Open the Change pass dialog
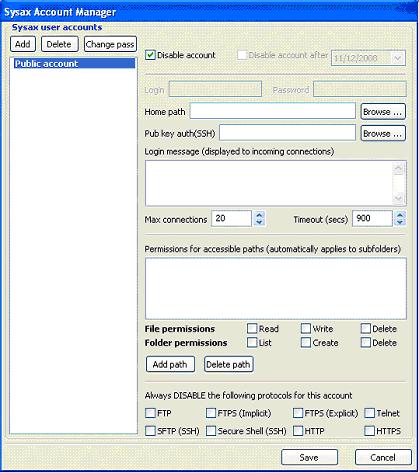The image size is (419, 473). 110,44
